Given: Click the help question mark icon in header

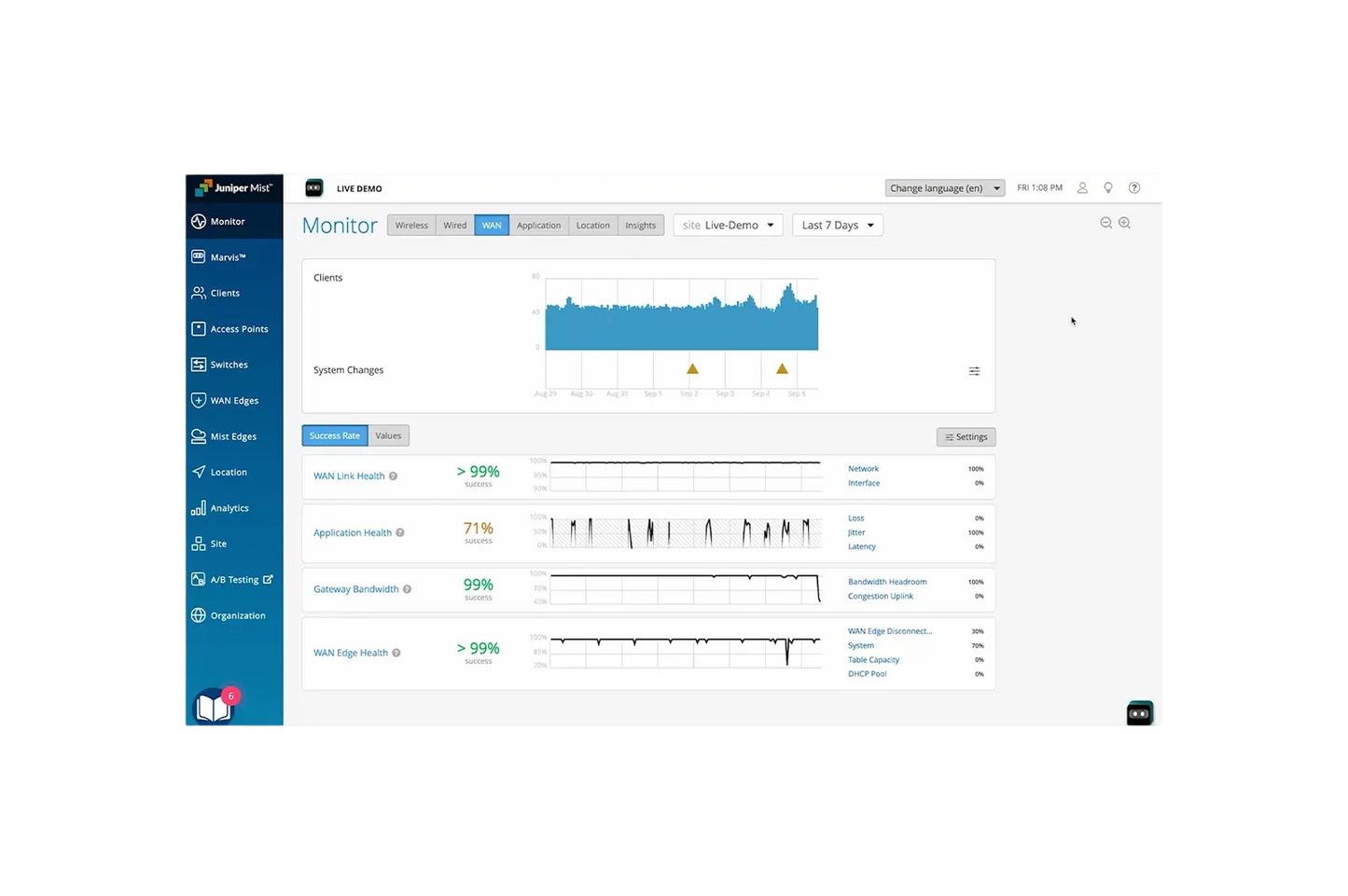Looking at the screenshot, I should (x=1134, y=188).
